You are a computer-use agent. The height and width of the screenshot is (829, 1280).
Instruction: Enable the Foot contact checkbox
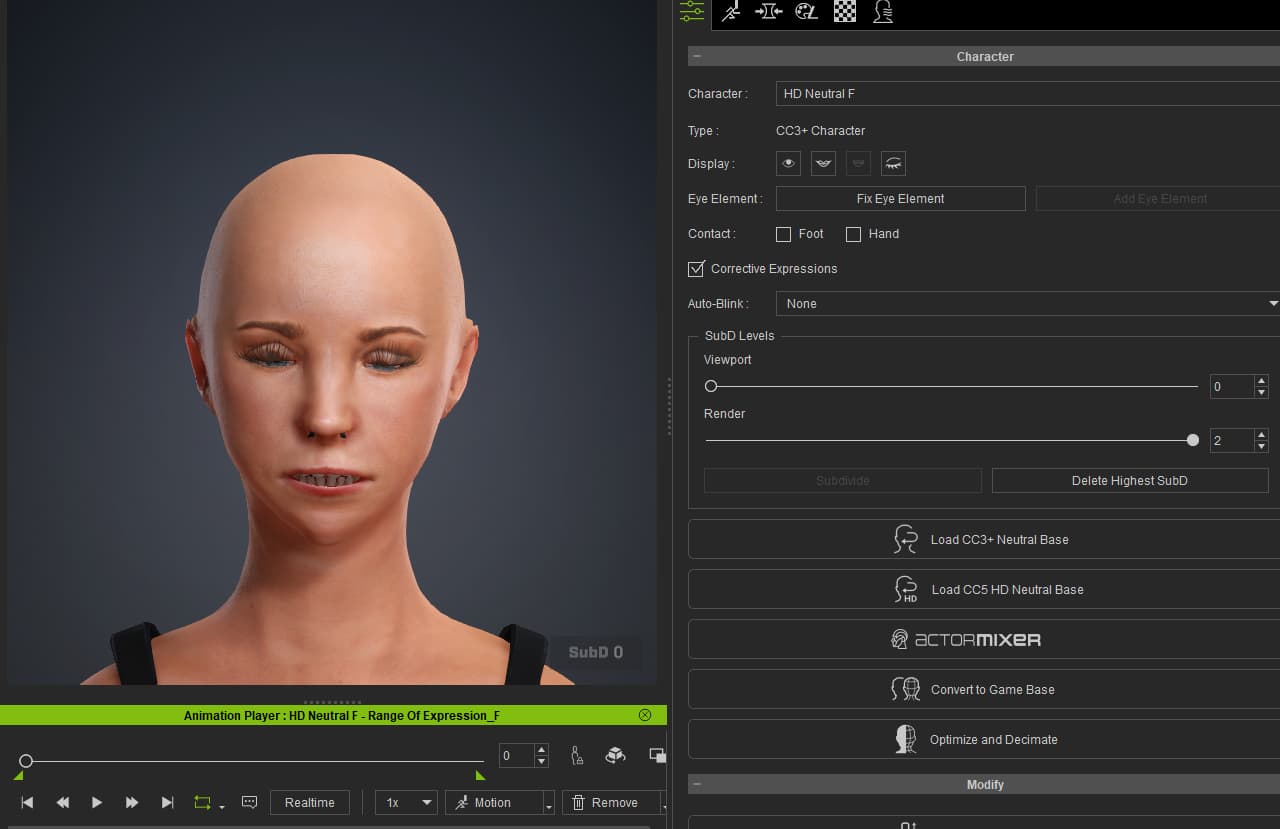pos(783,234)
